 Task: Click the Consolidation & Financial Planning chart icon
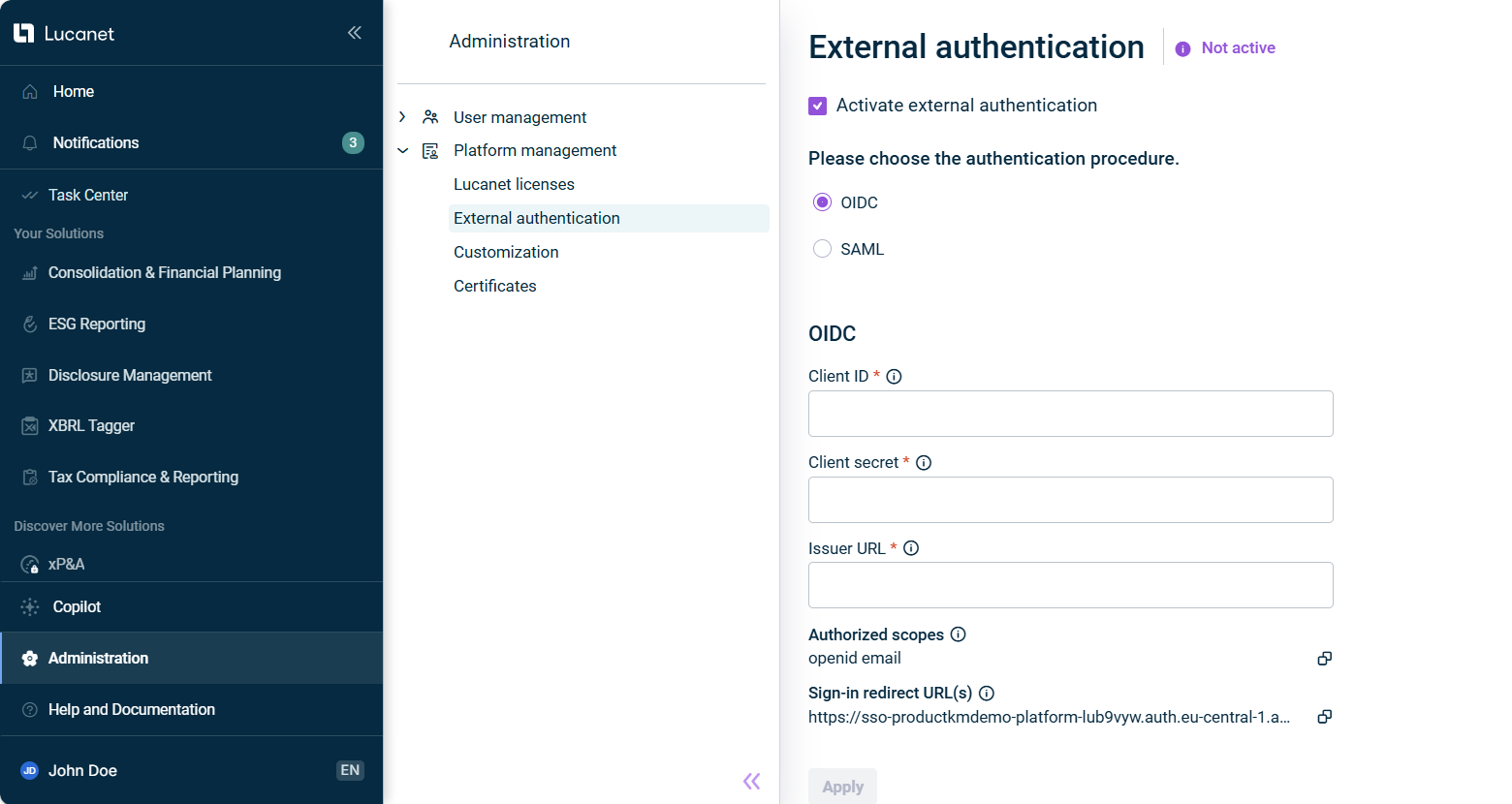(30, 273)
